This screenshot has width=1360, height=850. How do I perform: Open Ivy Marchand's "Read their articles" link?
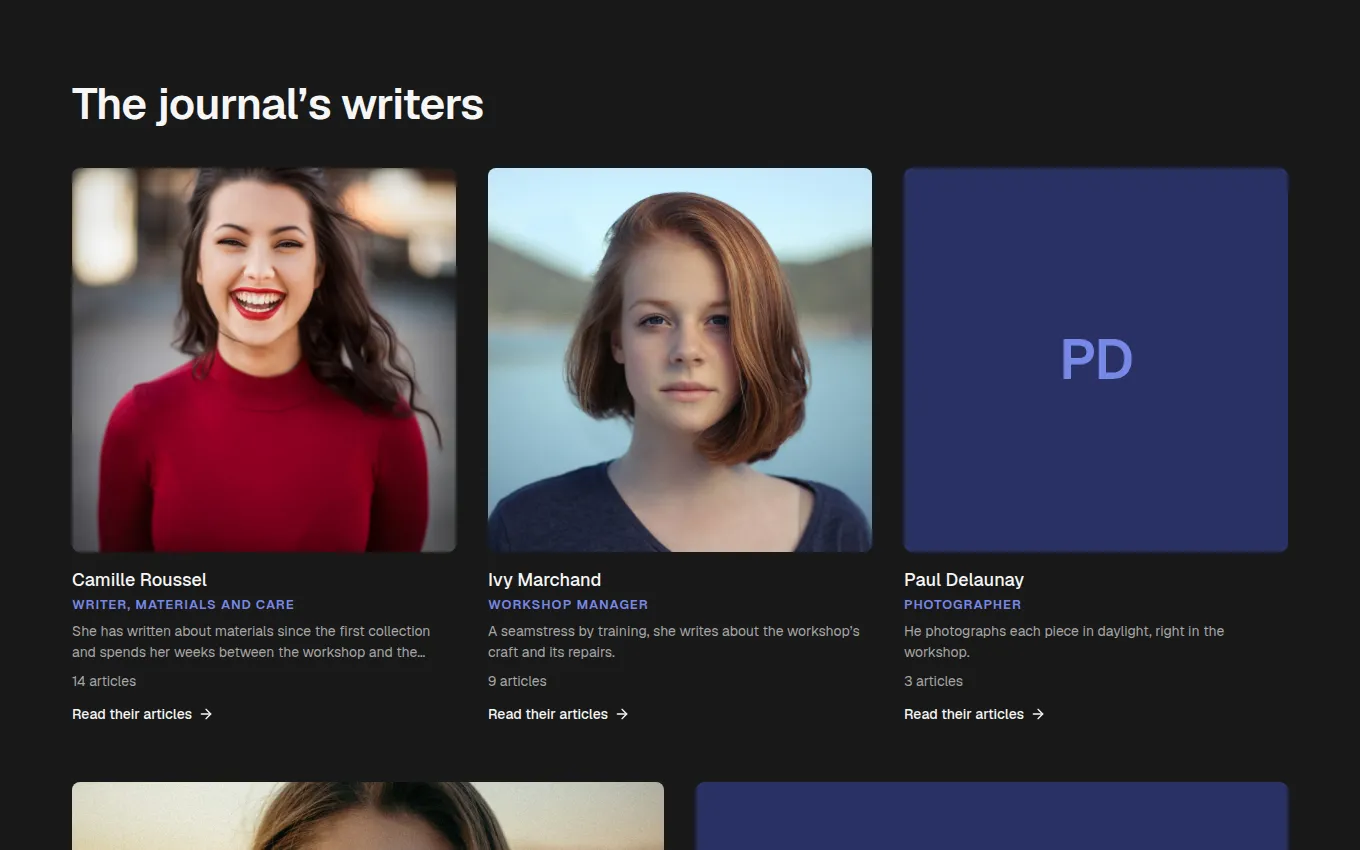click(558, 714)
